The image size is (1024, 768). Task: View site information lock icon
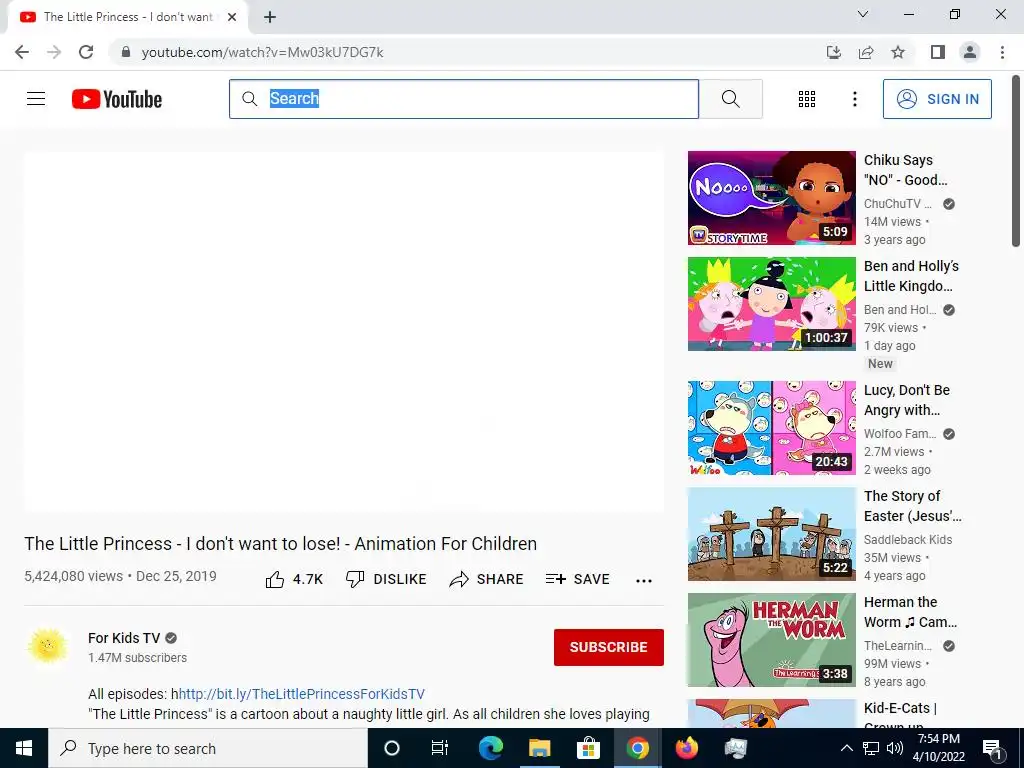point(126,52)
